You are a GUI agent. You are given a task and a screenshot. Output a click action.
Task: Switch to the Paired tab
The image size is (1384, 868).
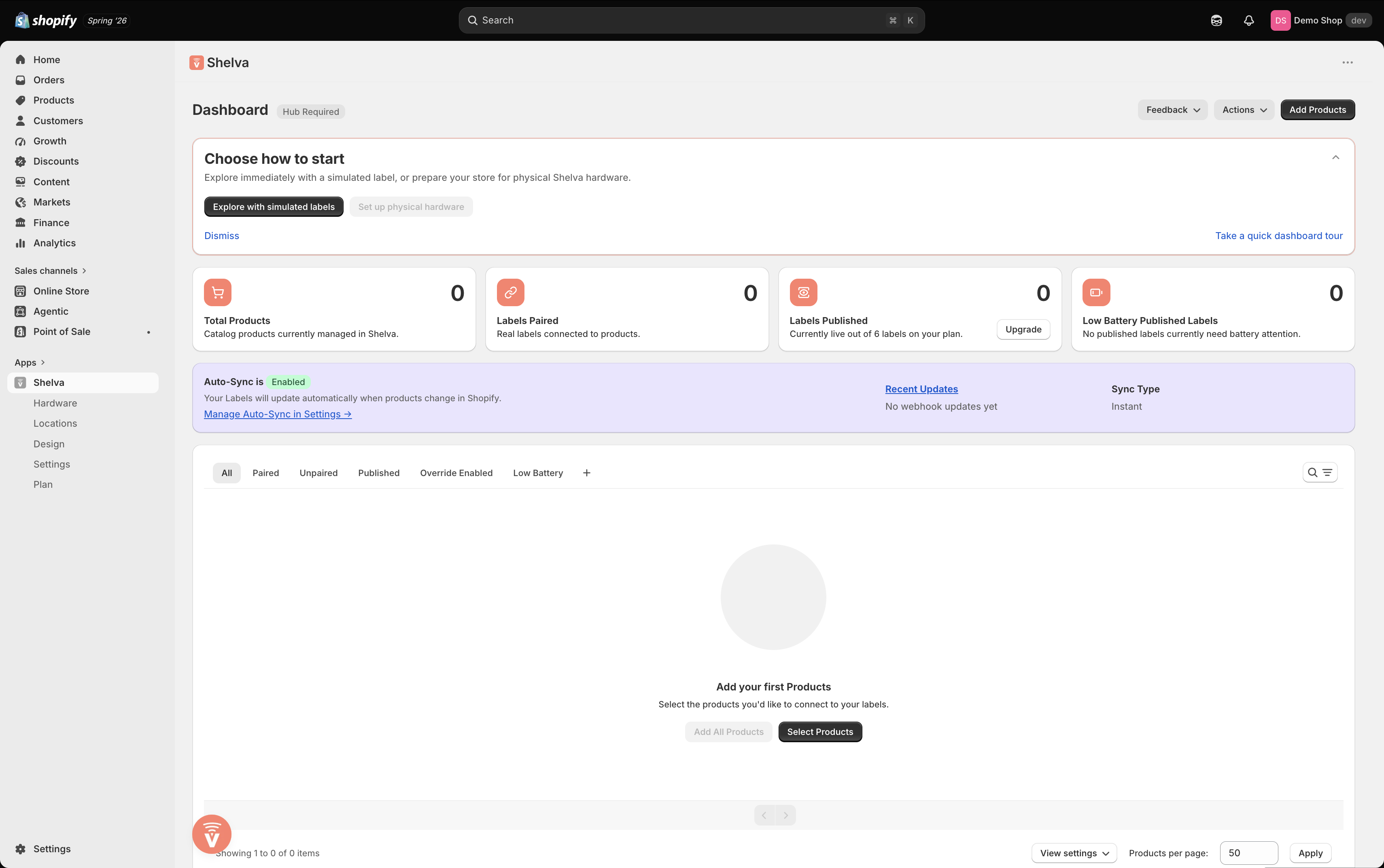266,473
